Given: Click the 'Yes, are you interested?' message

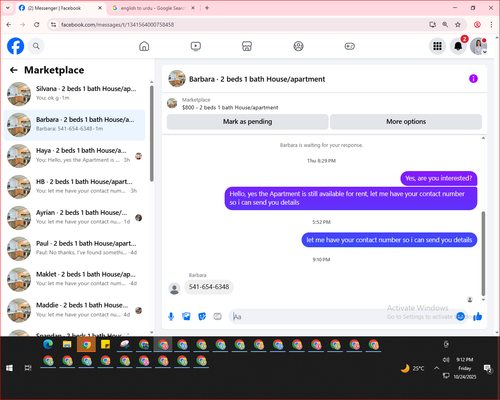Looking at the screenshot, I should pyautogui.click(x=439, y=178).
